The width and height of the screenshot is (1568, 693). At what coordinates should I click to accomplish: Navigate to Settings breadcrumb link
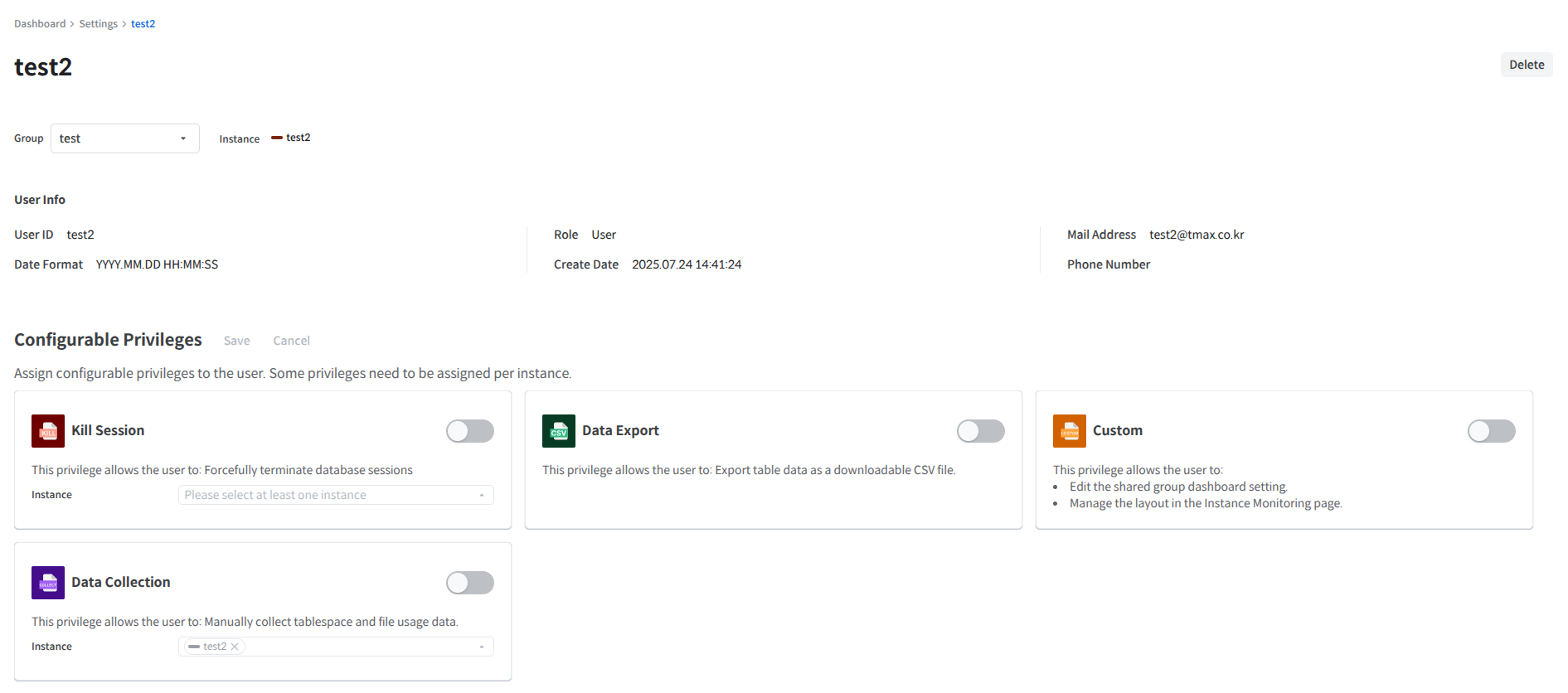click(x=98, y=24)
